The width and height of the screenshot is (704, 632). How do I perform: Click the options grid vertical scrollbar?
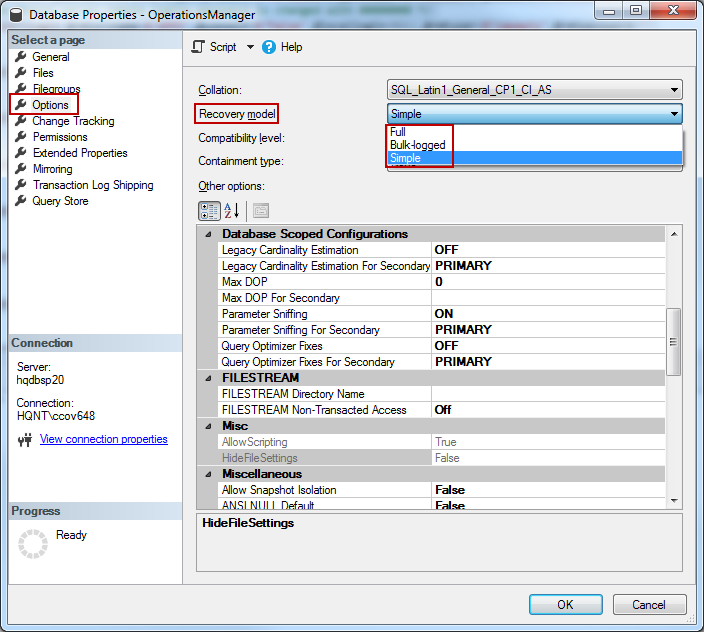(674, 340)
